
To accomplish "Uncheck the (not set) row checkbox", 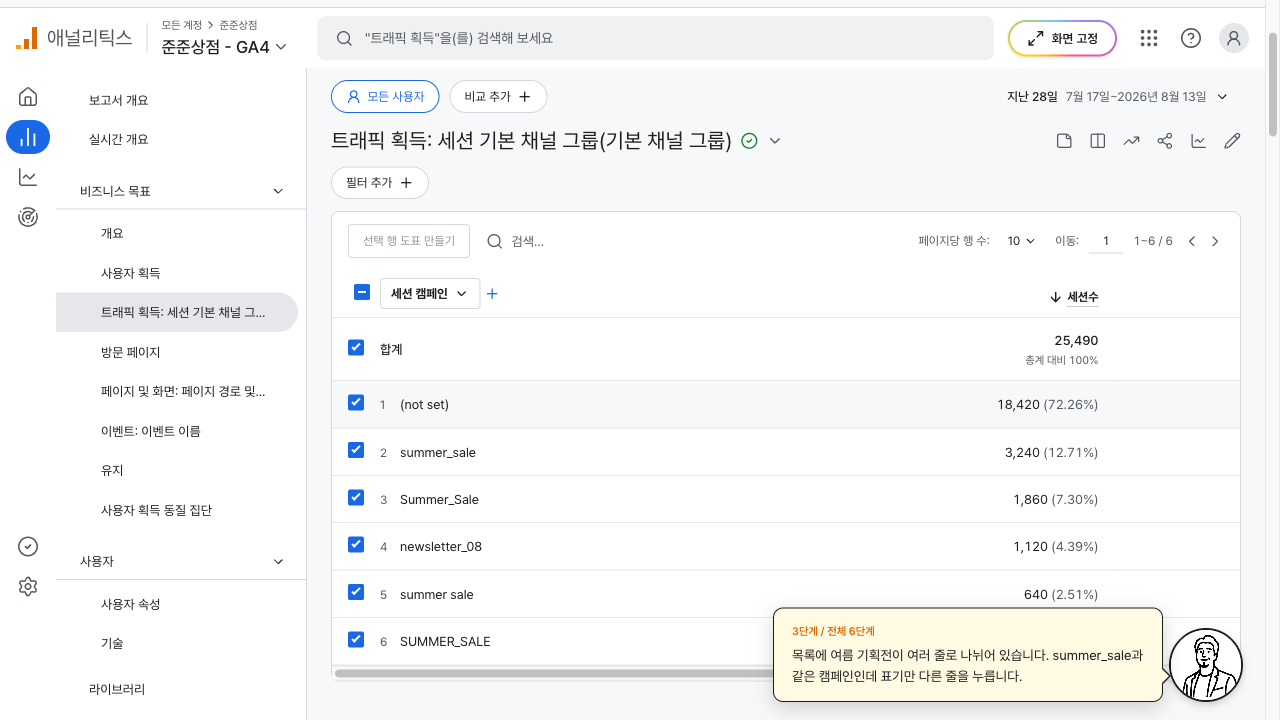I will click(x=356, y=402).
